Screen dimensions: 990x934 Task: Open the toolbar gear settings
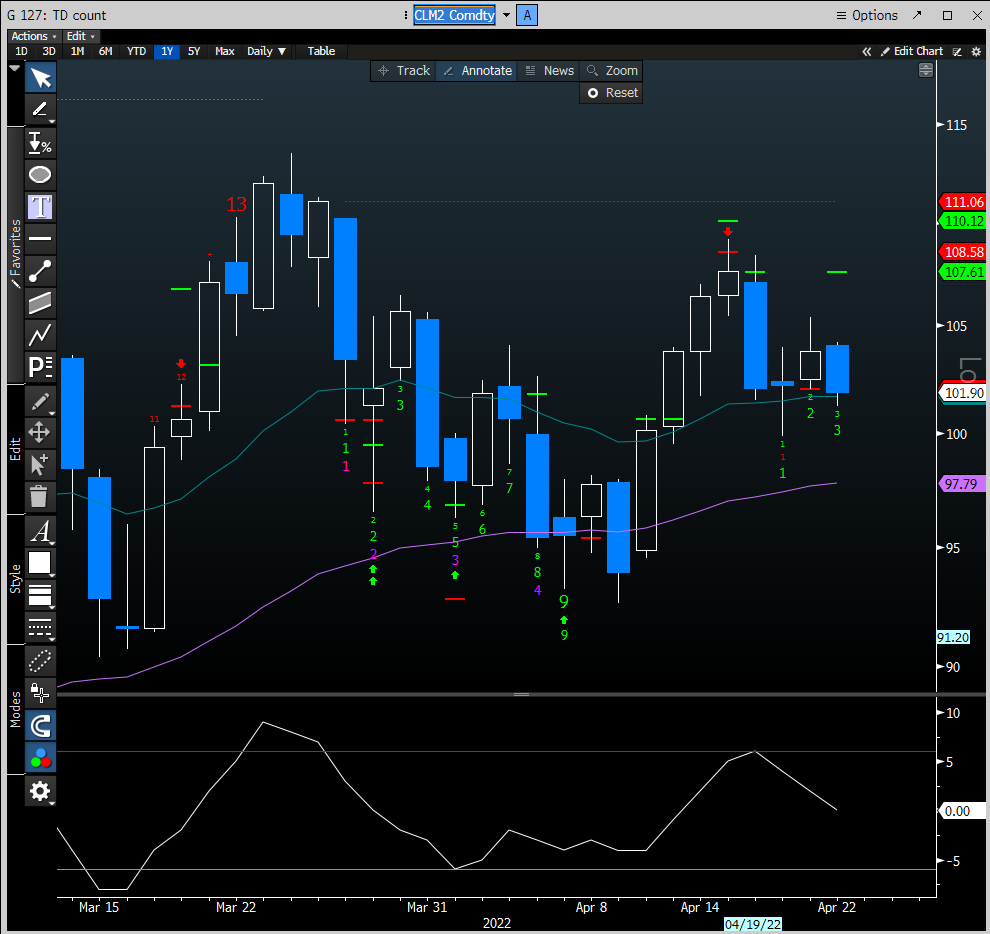tap(40, 791)
